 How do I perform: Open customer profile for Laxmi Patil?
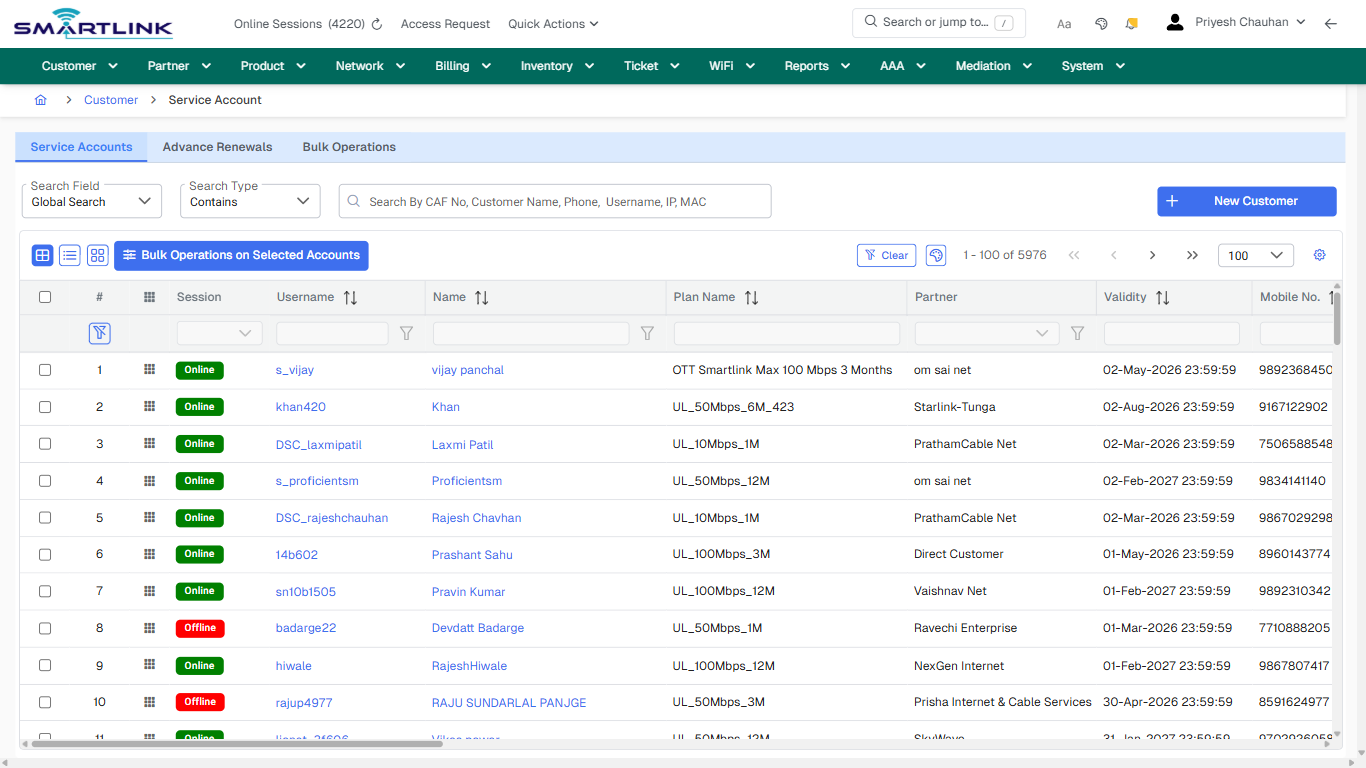pyautogui.click(x=462, y=444)
